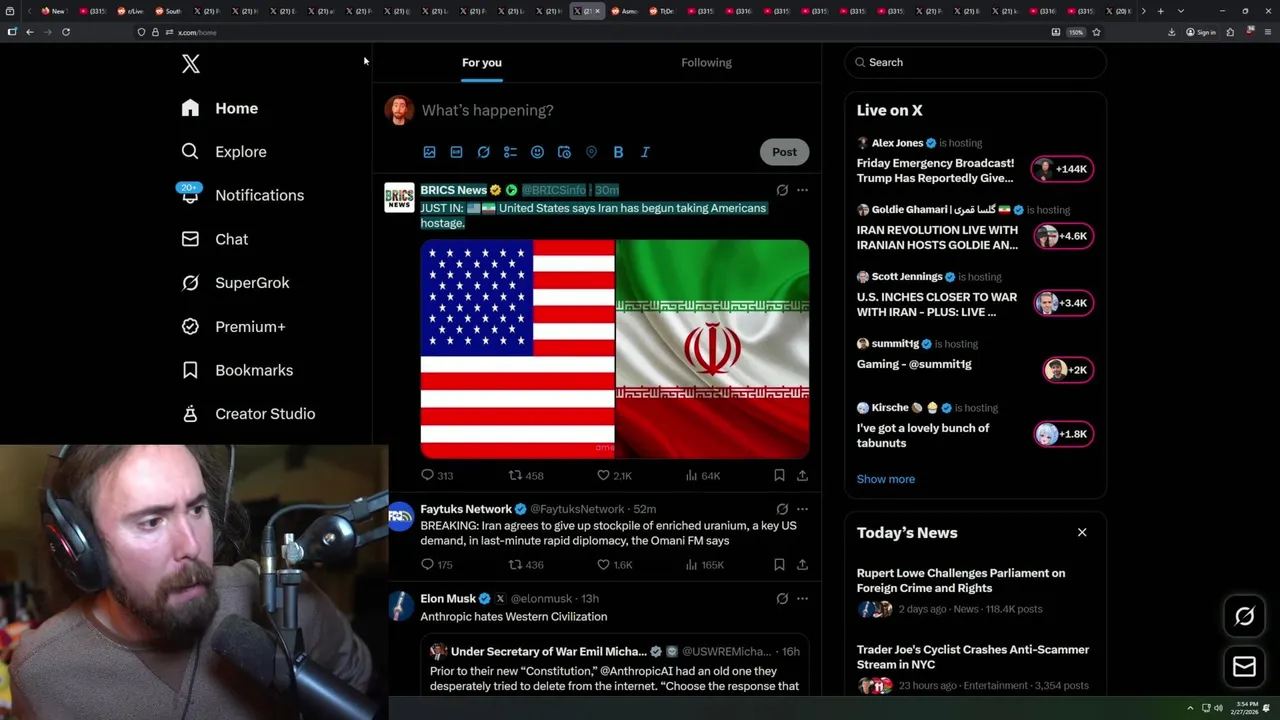Schedule the post with calendar icon
Viewport: 1280px width, 720px height.
pos(564,152)
